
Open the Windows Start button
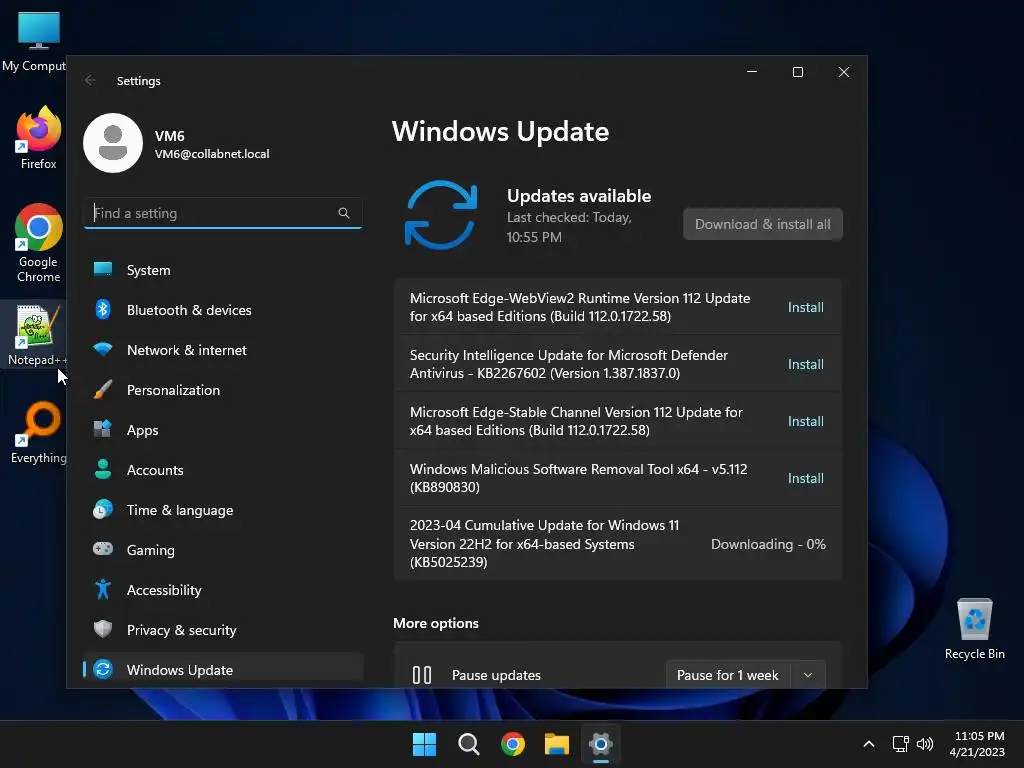pos(424,744)
